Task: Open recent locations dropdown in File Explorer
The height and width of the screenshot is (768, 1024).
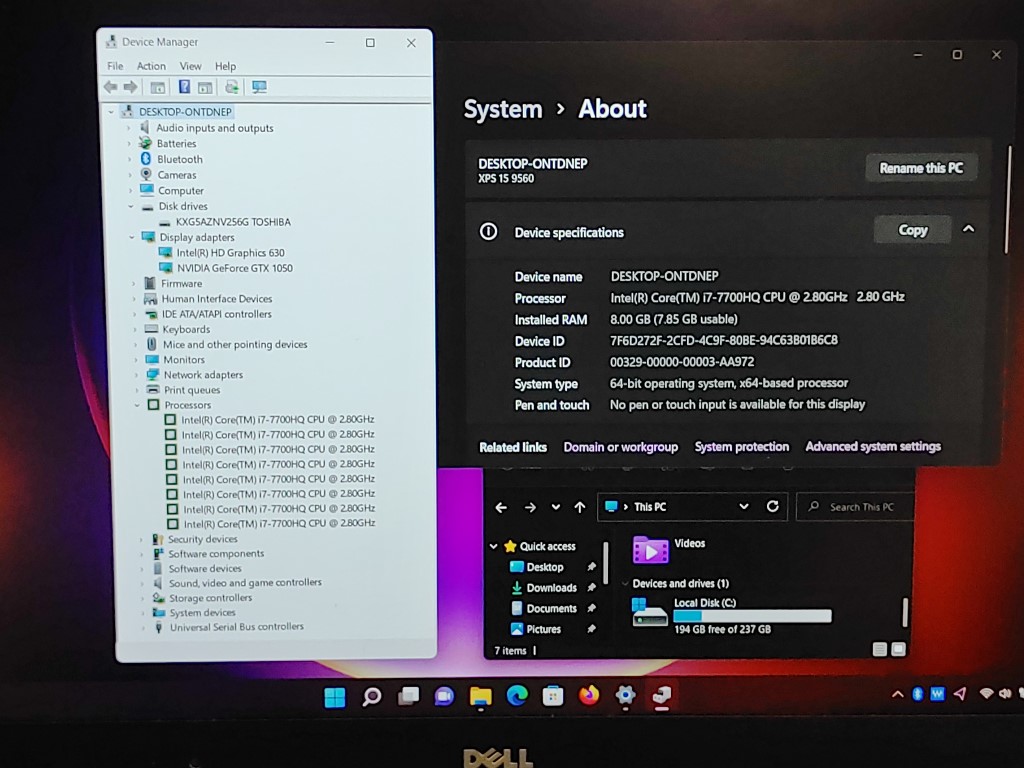Action: (556, 507)
